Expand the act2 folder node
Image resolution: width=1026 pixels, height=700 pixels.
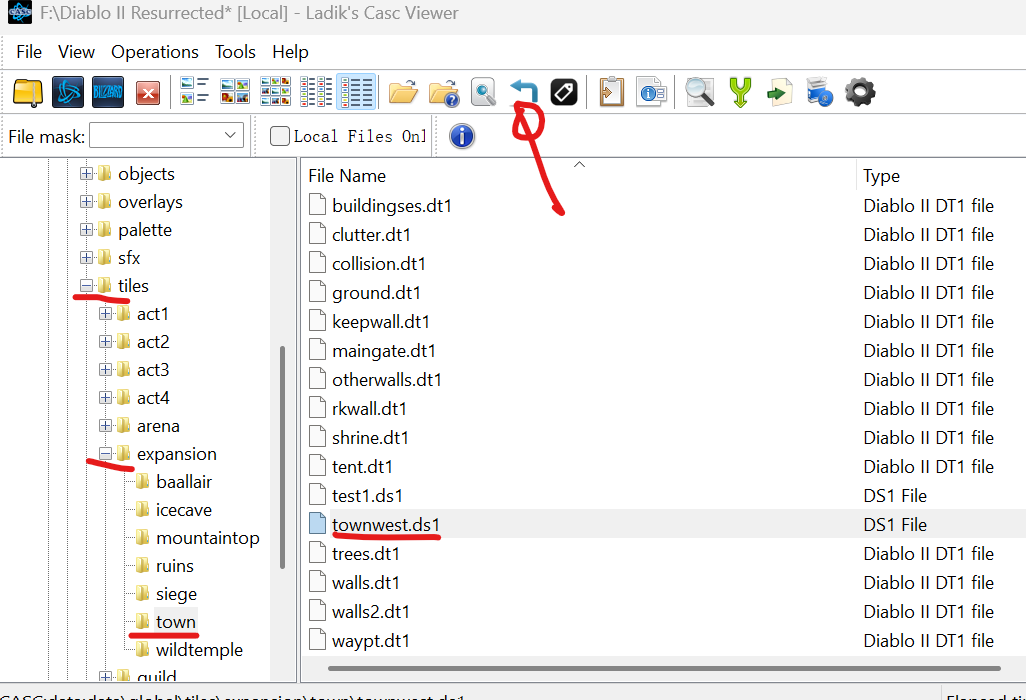tap(105, 341)
